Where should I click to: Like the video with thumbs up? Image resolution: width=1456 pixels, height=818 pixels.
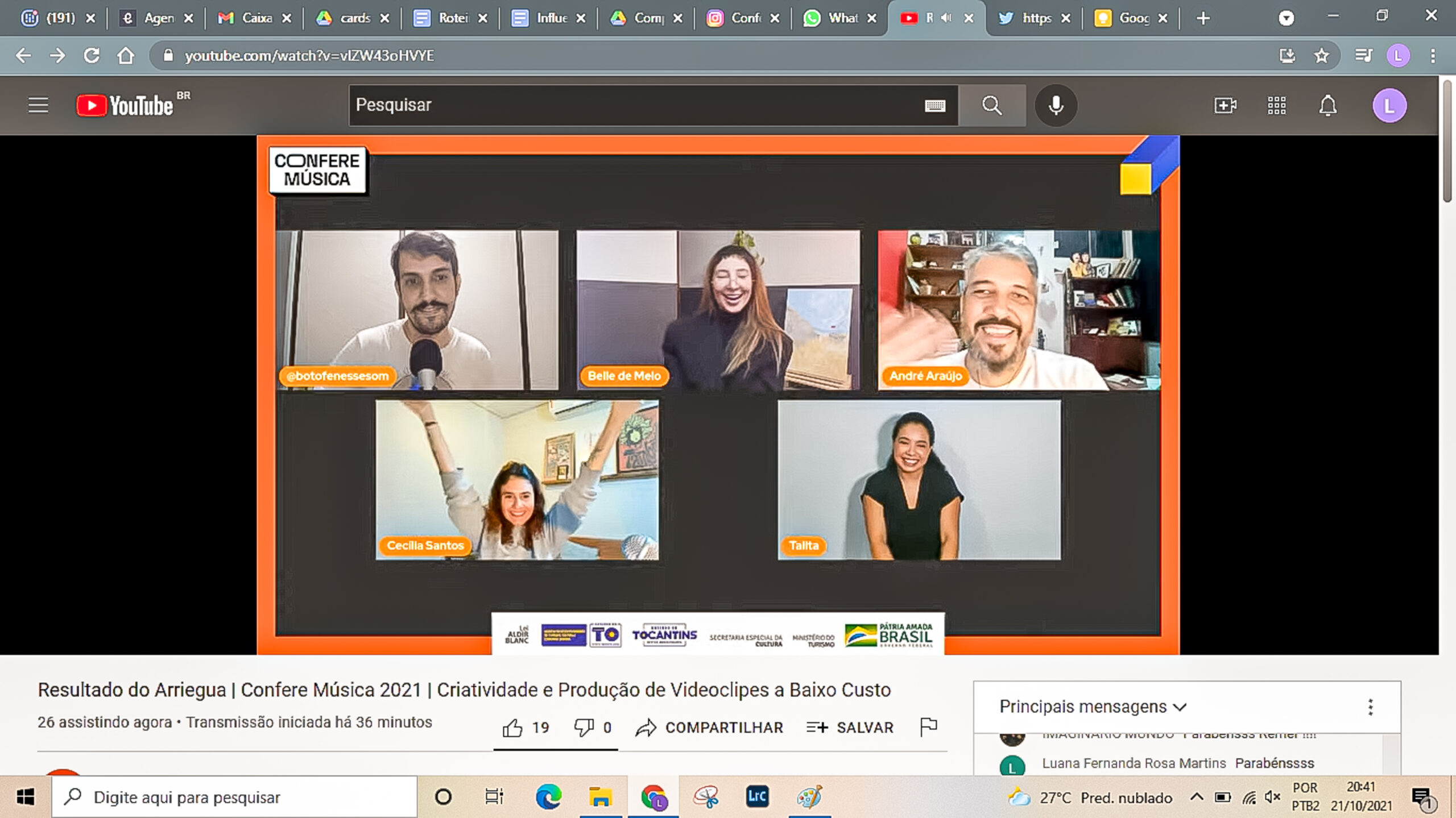[512, 728]
